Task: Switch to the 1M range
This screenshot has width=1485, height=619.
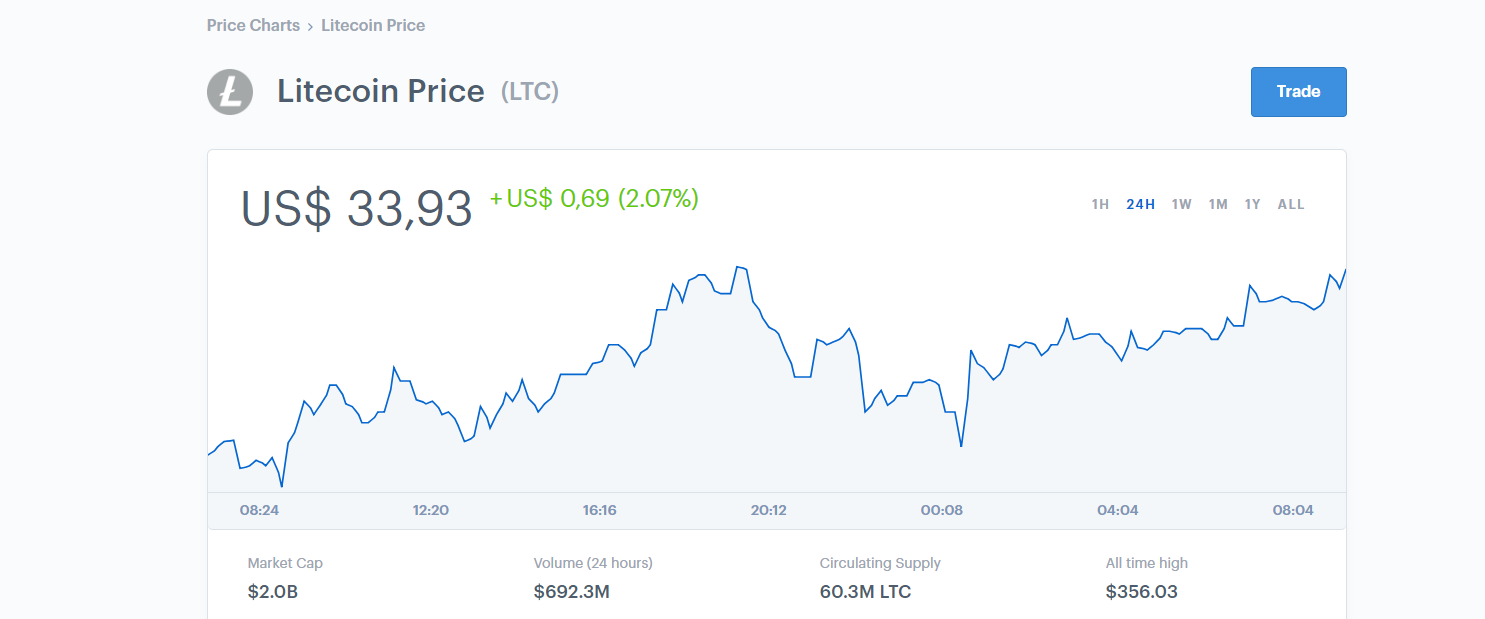Action: 1218,205
